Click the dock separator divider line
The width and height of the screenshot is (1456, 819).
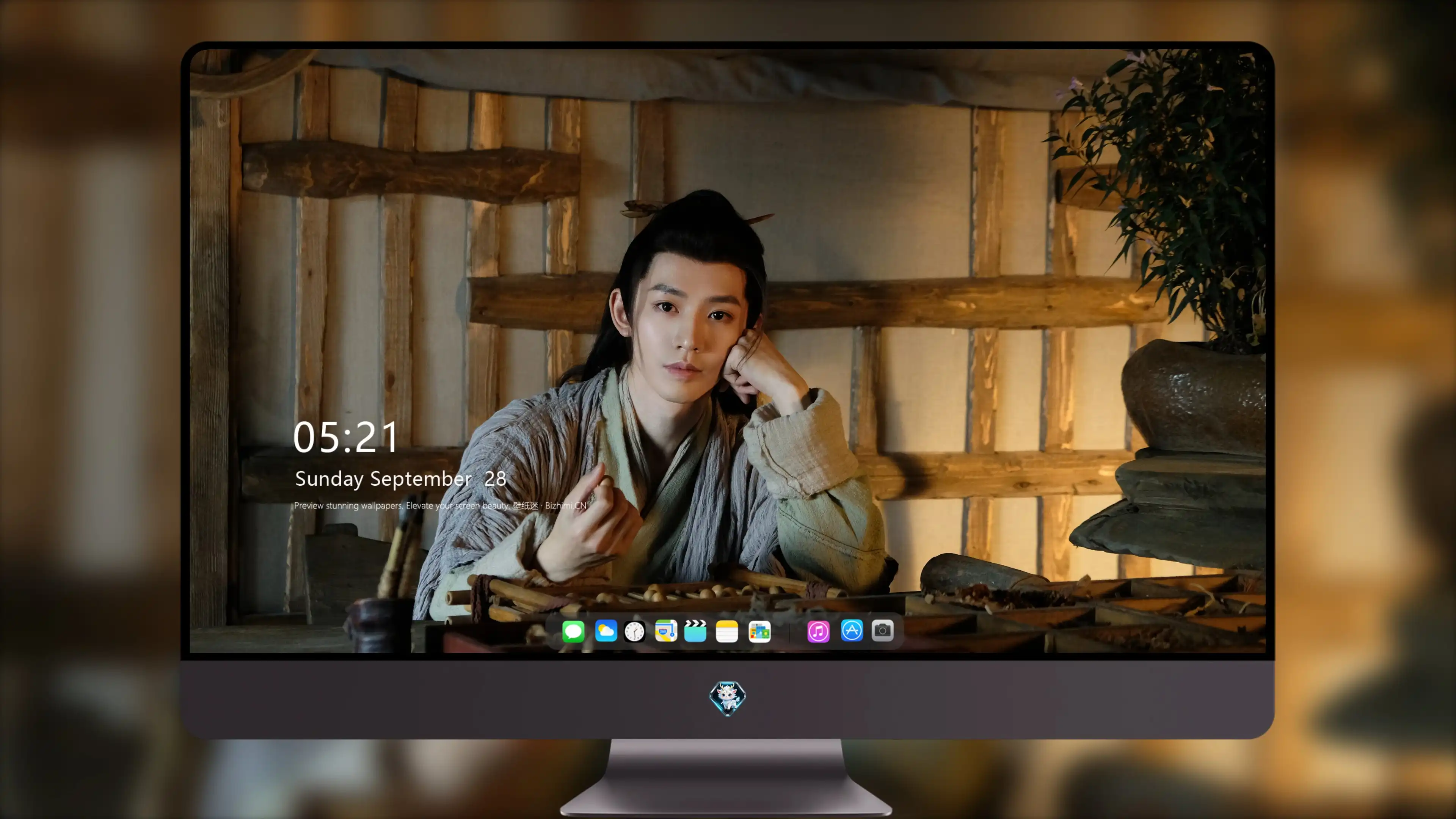tap(789, 631)
